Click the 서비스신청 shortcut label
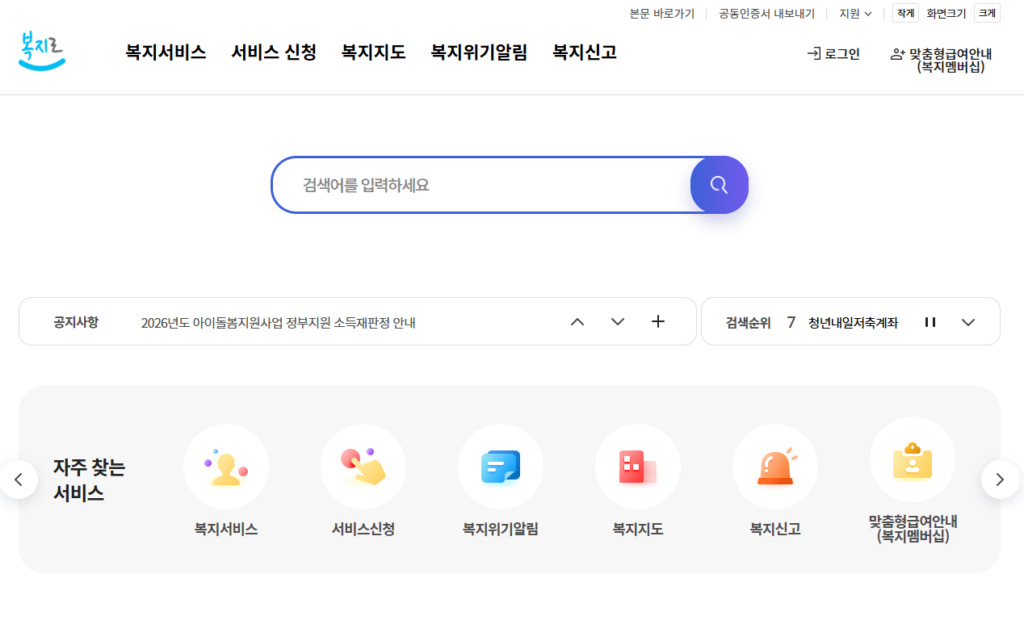The width and height of the screenshot is (1024, 620). [x=363, y=529]
